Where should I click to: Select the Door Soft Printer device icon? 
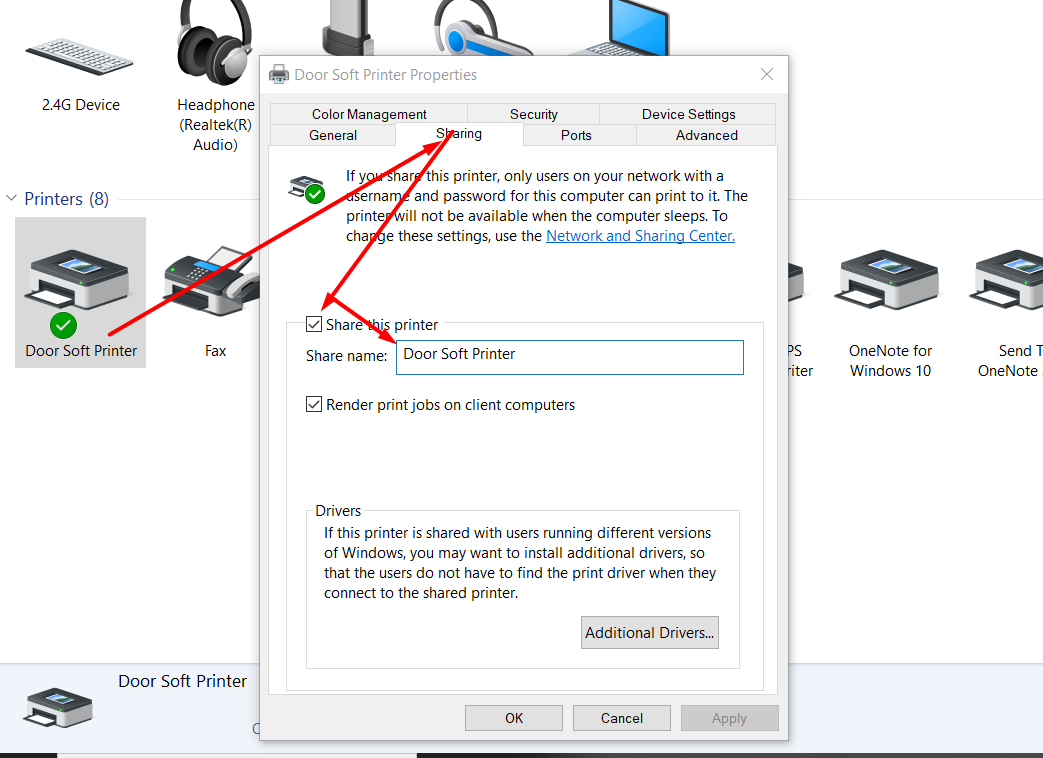pyautogui.click(x=80, y=282)
